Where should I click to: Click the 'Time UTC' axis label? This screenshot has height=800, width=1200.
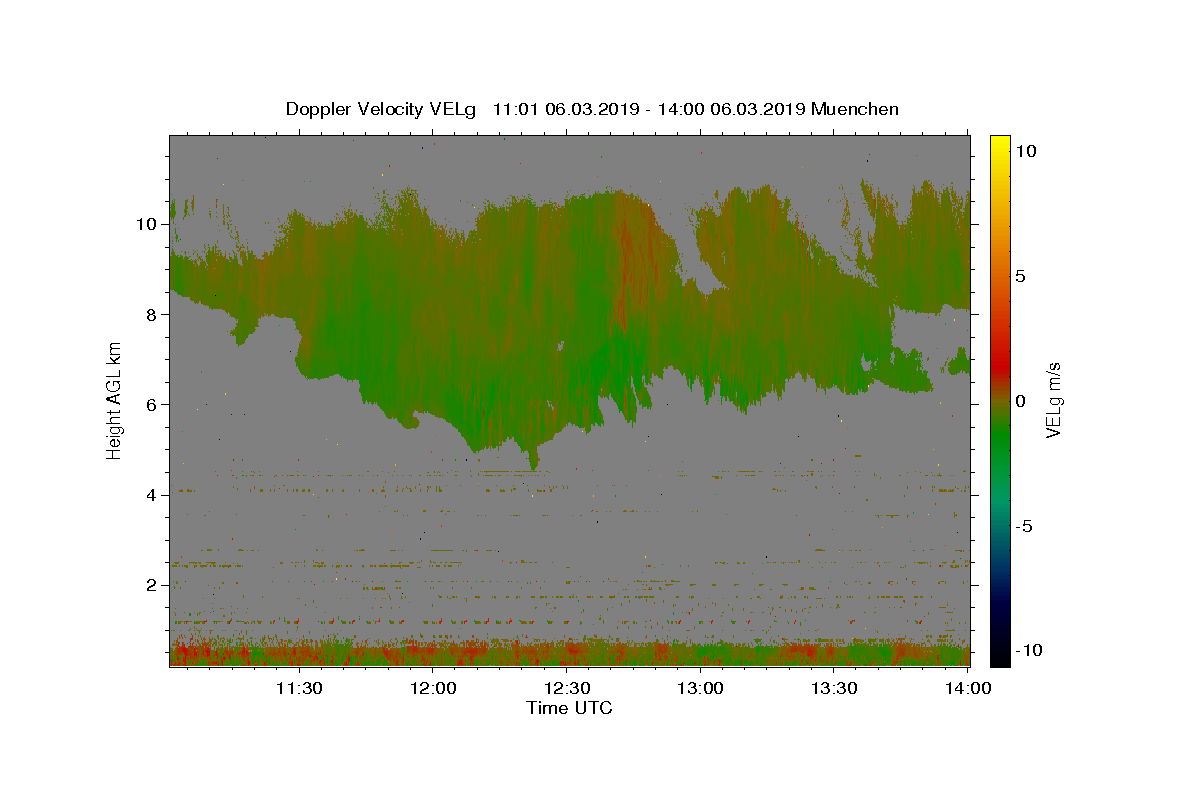(569, 708)
